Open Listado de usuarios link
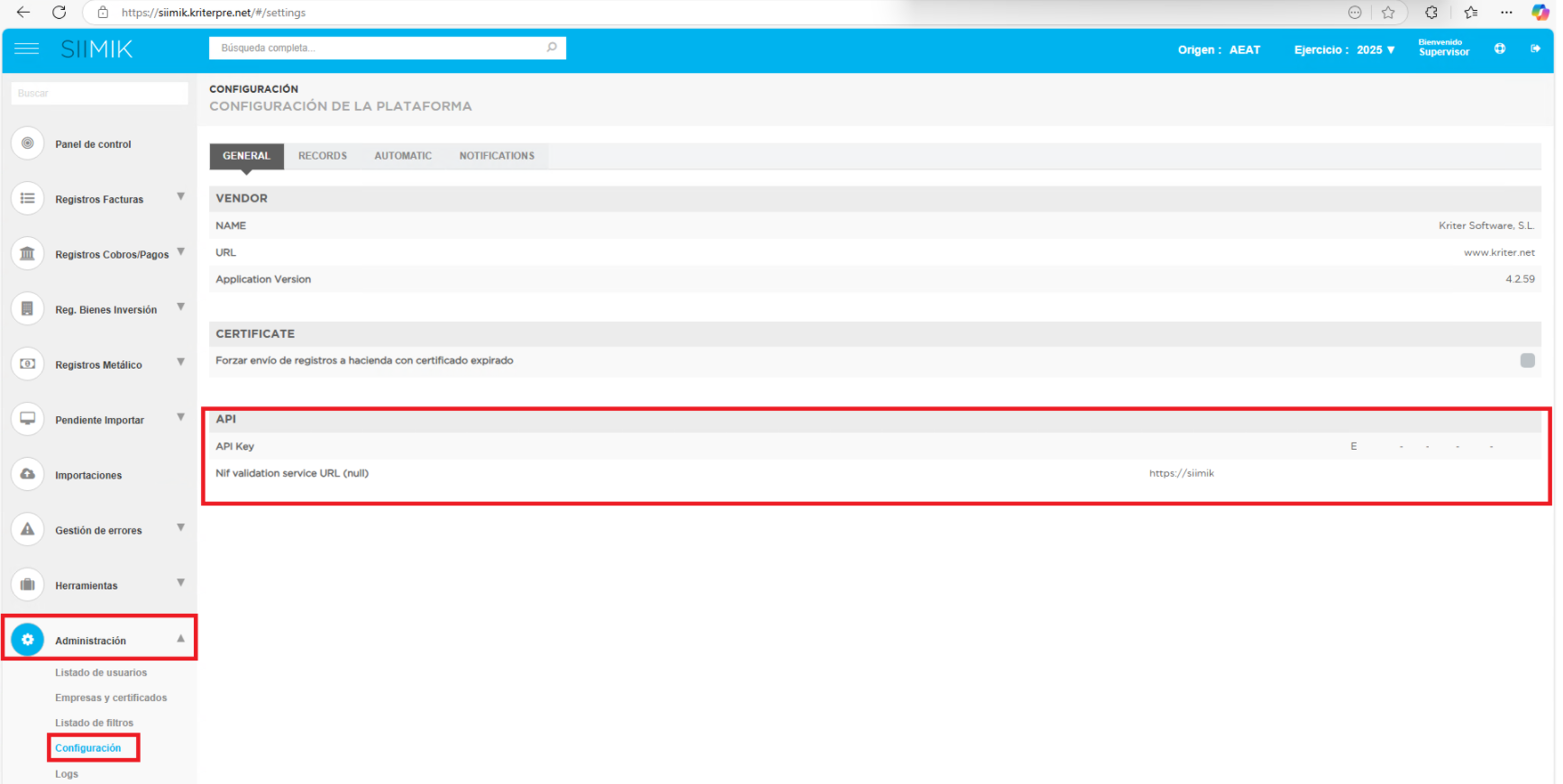The height and width of the screenshot is (784, 1563). click(x=101, y=672)
